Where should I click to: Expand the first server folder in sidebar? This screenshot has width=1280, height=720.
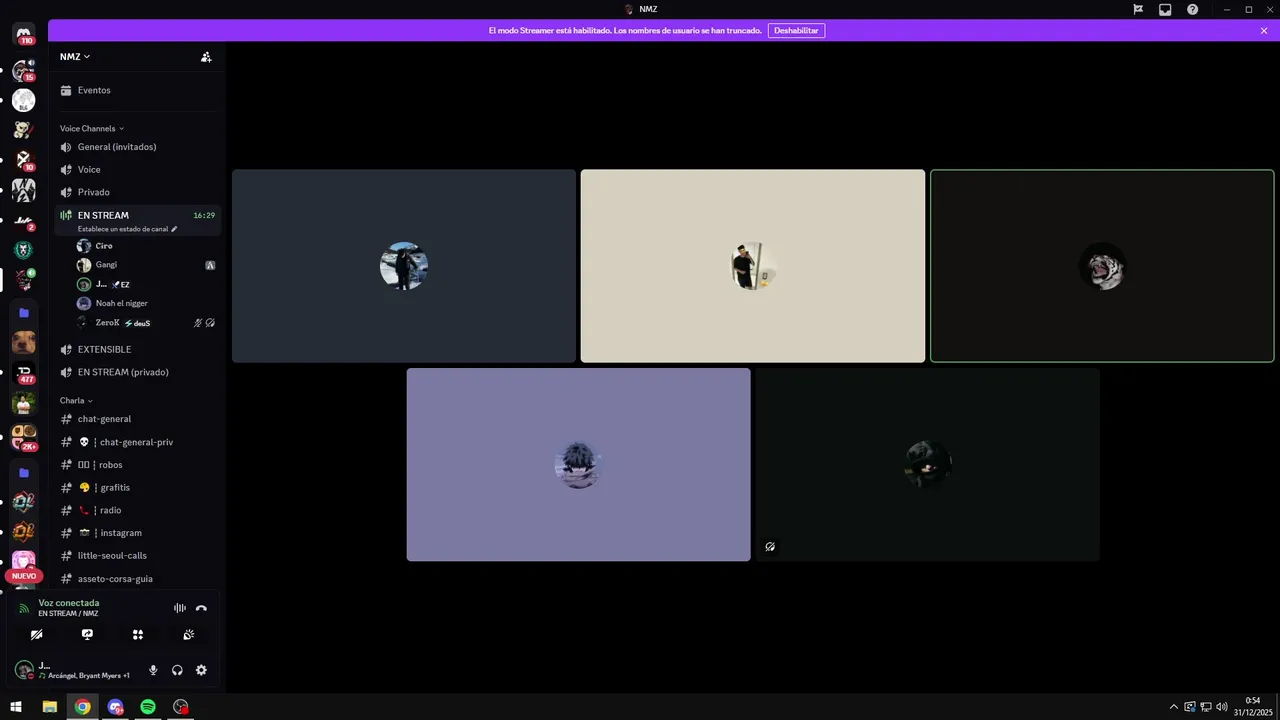pyautogui.click(x=24, y=313)
